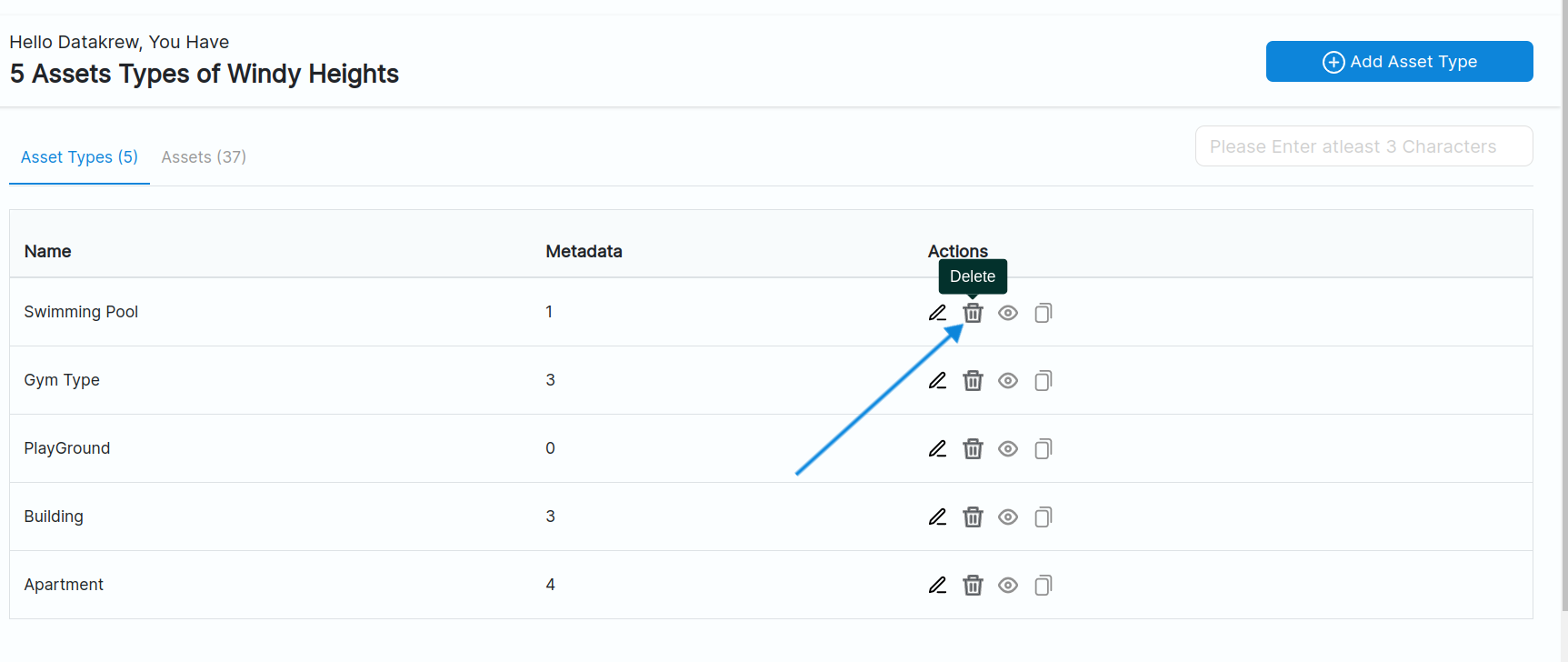The width and height of the screenshot is (1568, 662).
Task: View the Building asset type
Action: (1008, 517)
